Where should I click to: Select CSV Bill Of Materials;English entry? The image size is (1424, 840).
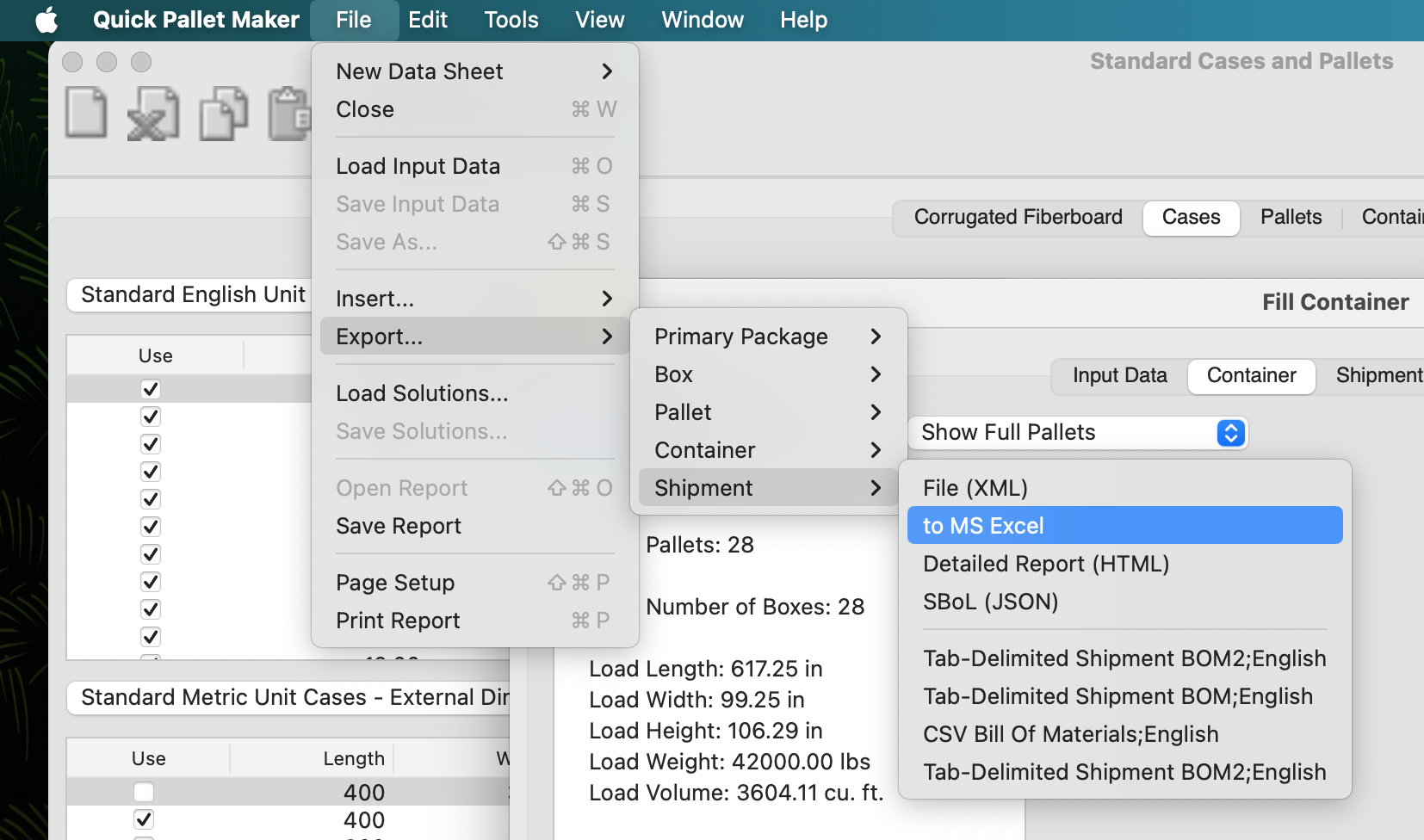1125,734
